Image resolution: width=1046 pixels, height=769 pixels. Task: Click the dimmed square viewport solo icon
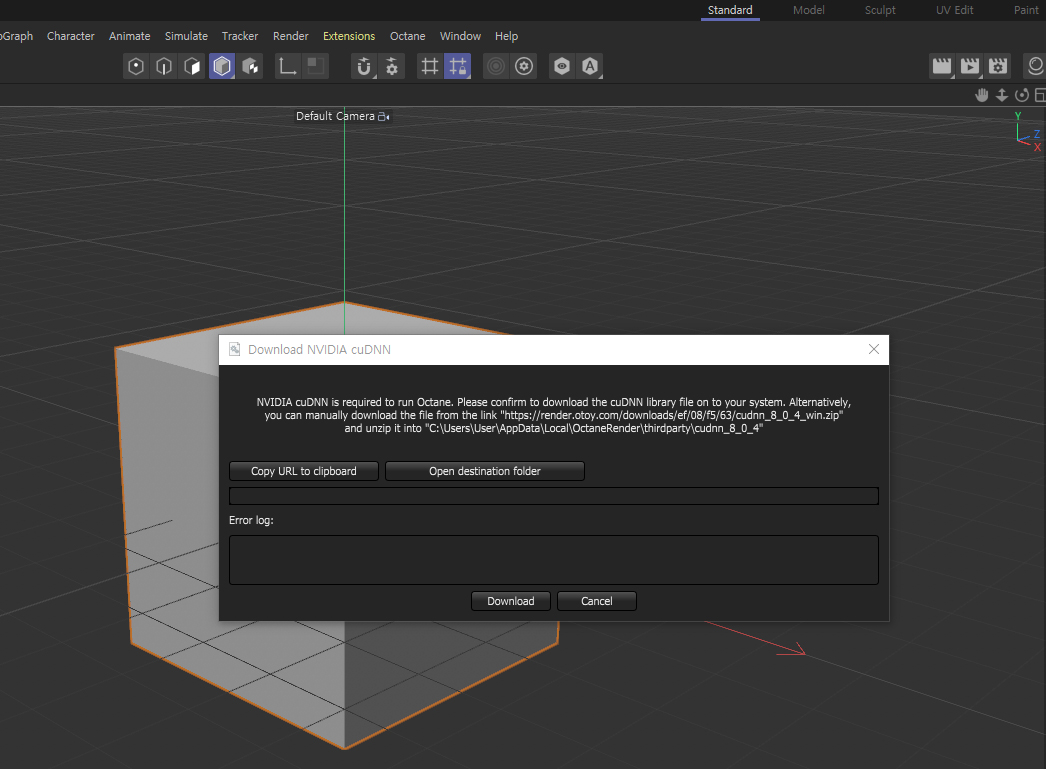click(315, 66)
